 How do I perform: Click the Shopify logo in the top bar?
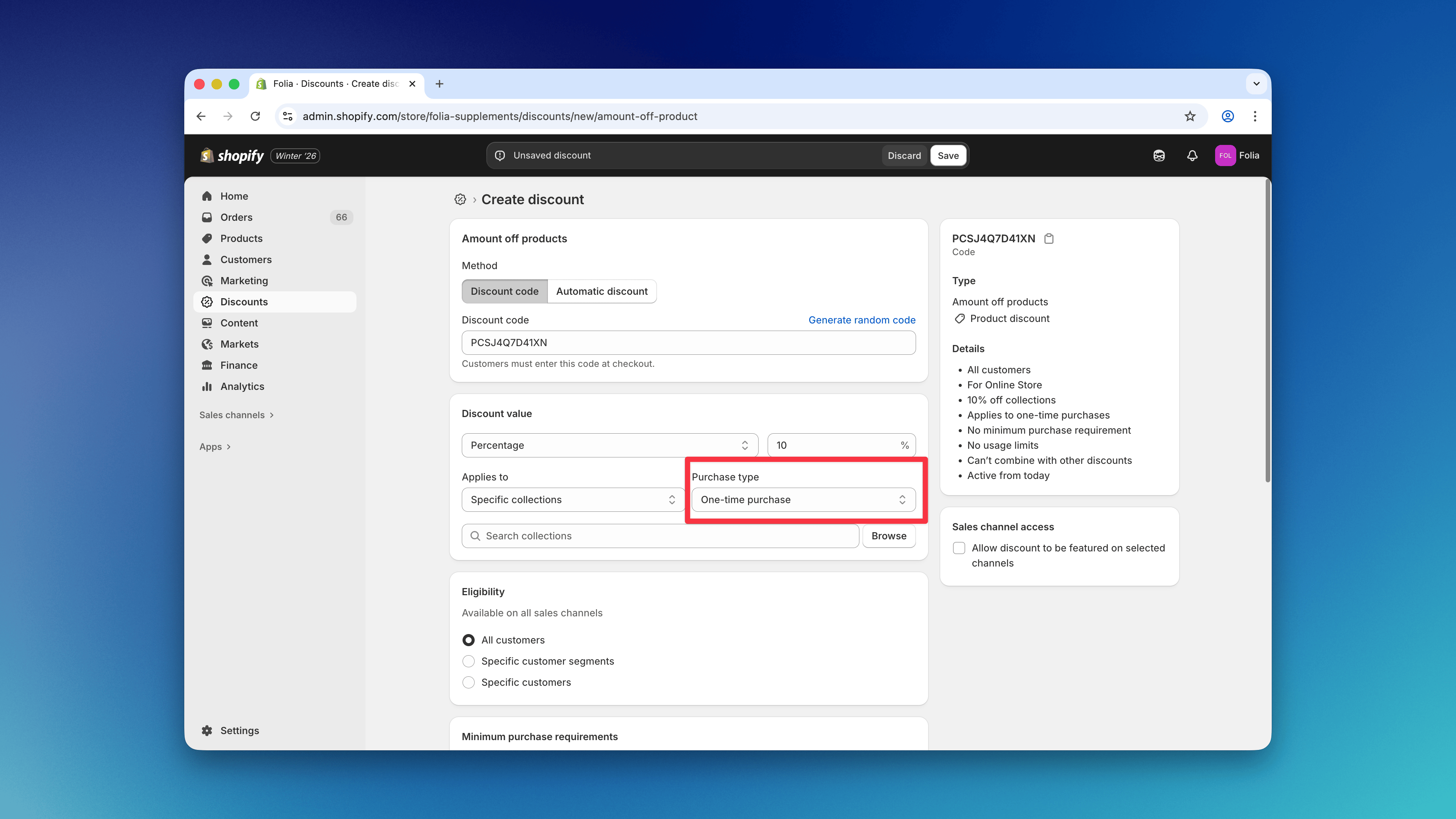[232, 155]
